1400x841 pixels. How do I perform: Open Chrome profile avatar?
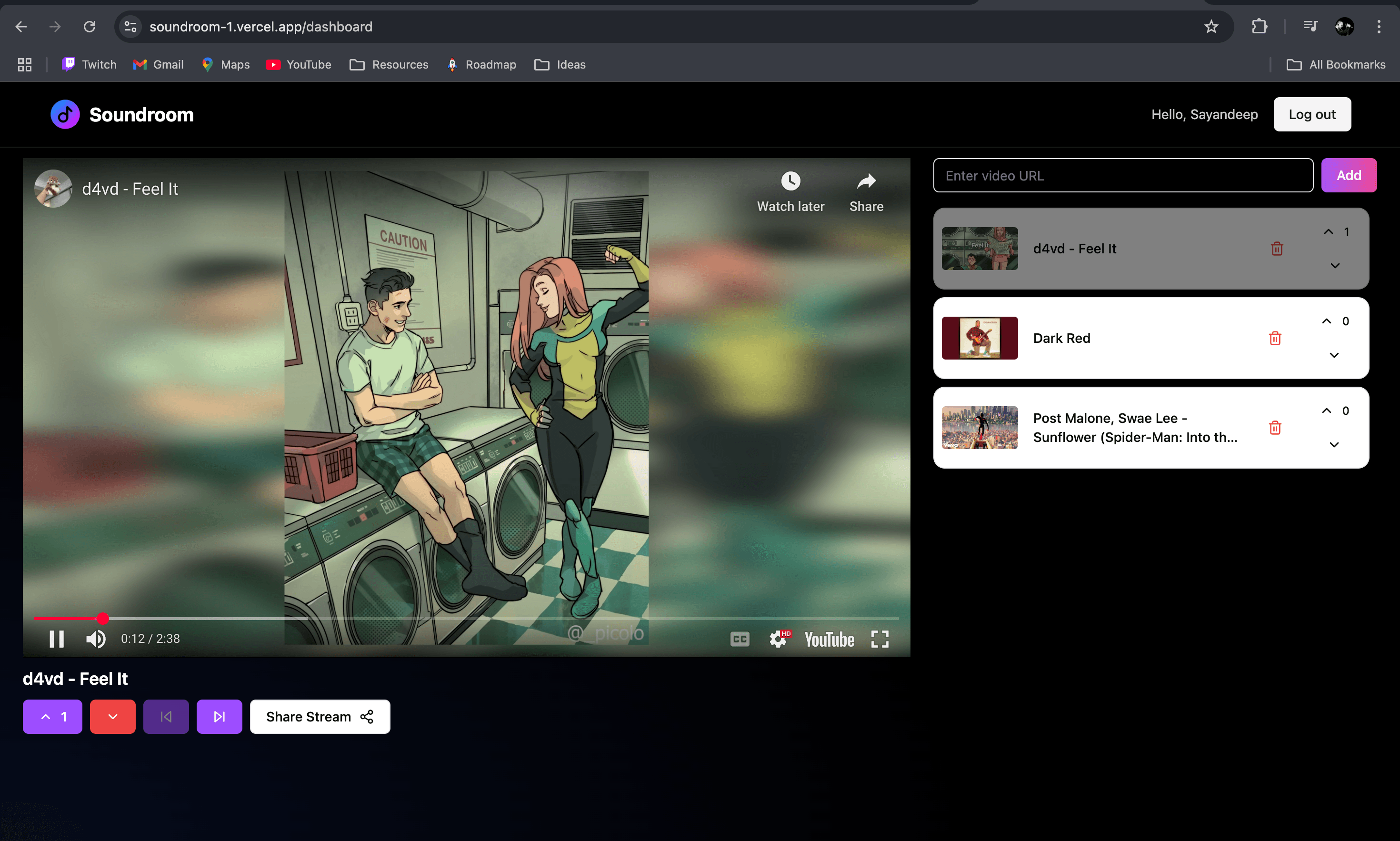(1344, 27)
